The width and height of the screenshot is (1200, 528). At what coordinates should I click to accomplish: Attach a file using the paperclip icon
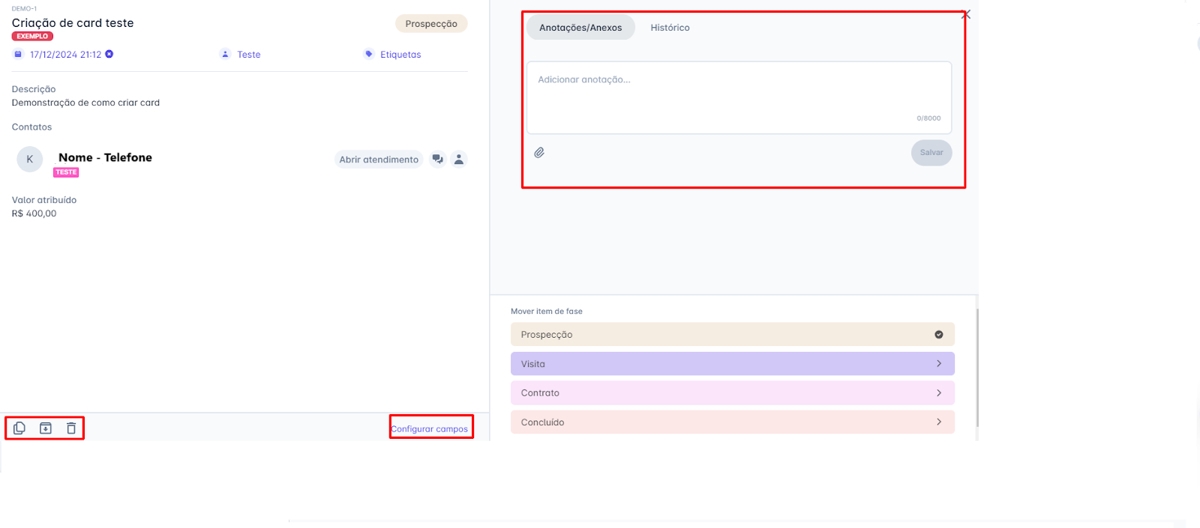coord(539,153)
